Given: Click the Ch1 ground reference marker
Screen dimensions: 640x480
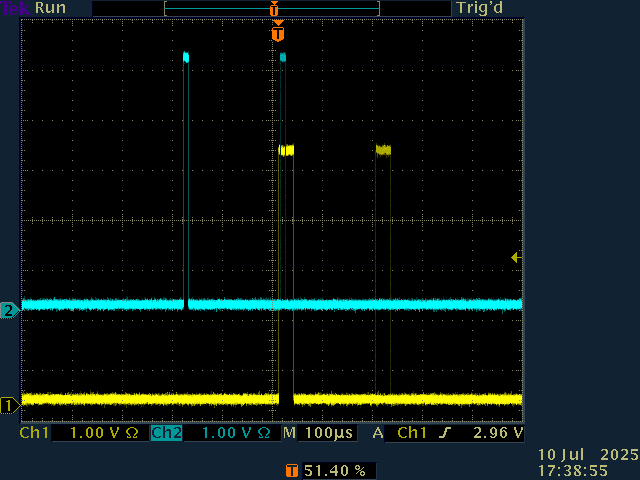Looking at the screenshot, I should [9, 405].
